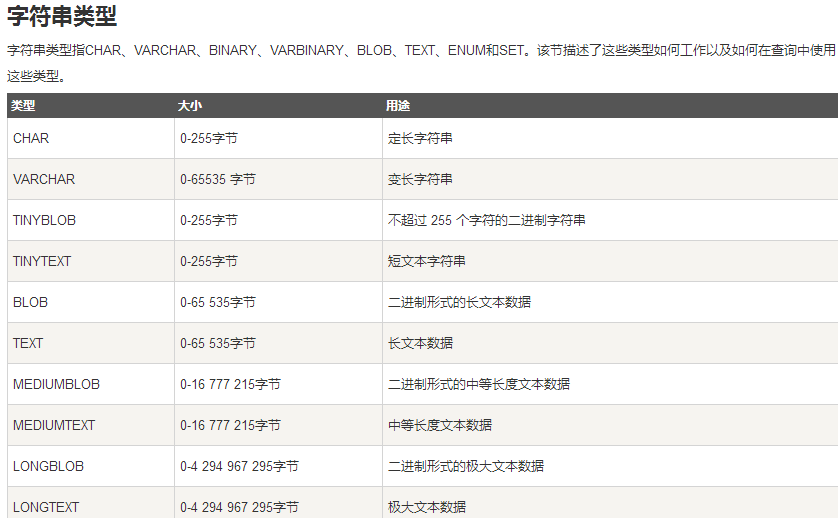Click size cell in LONGBLOB row
Screen dimensions: 838x518
pos(278,466)
